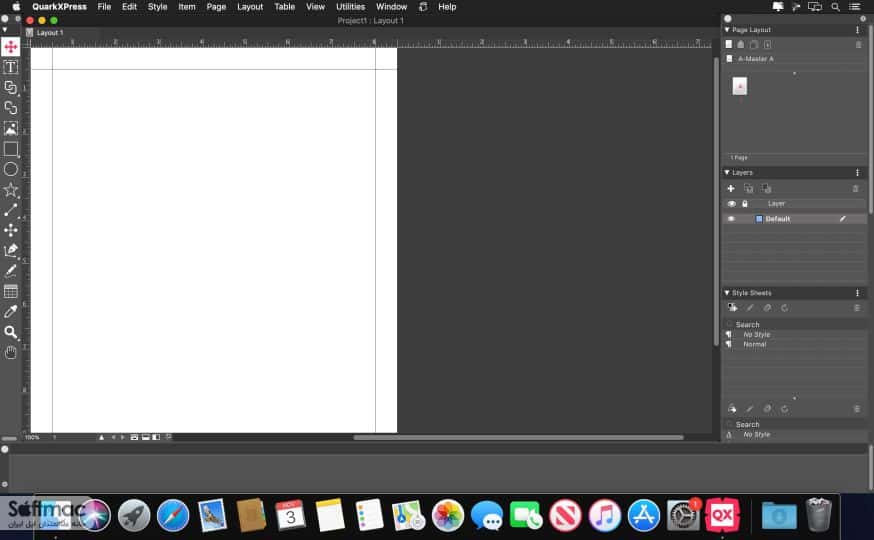Viewport: 874px width, 540px height.
Task: Open QuarkXPress from the Dock
Action: (722, 515)
